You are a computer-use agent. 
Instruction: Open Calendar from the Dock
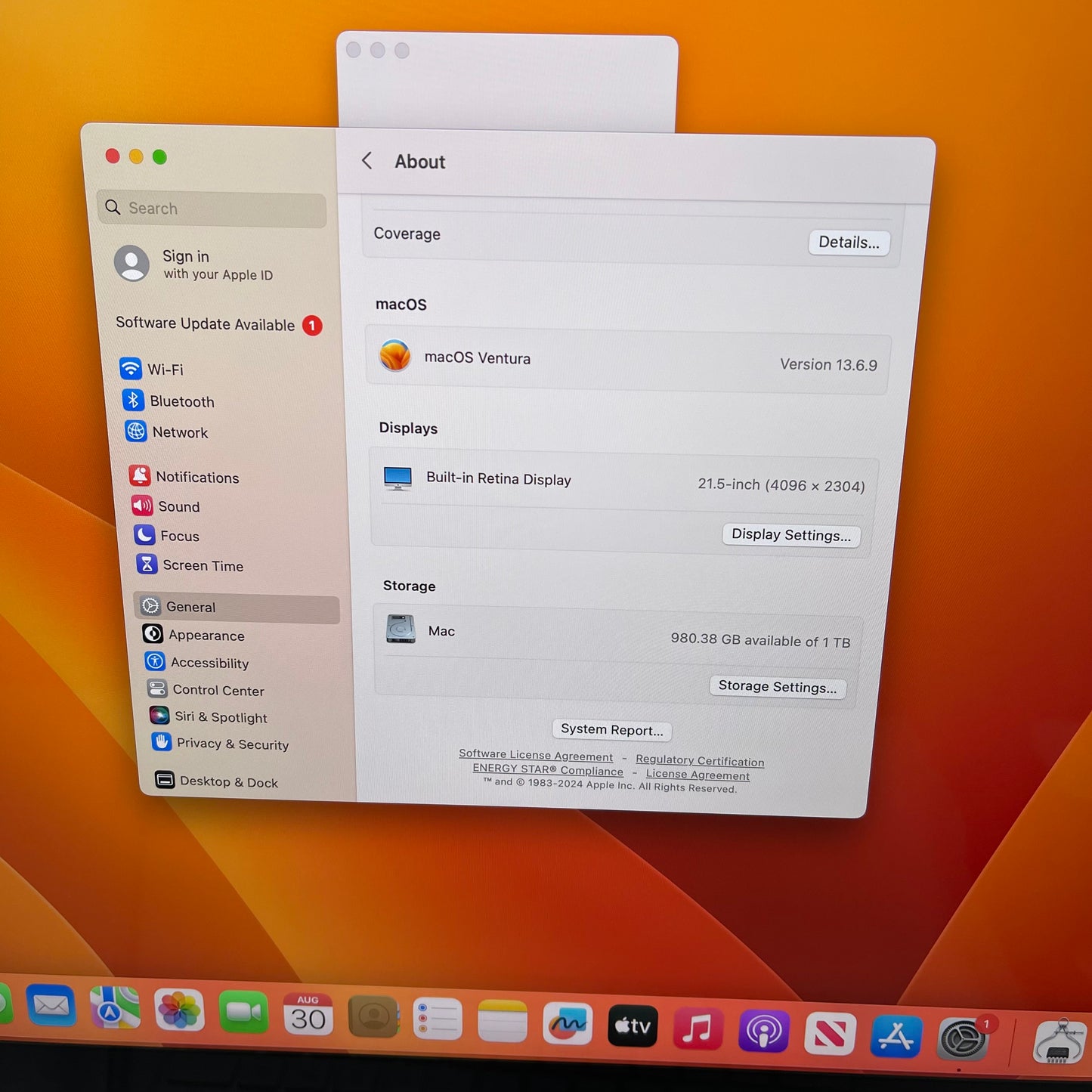[x=308, y=1015]
